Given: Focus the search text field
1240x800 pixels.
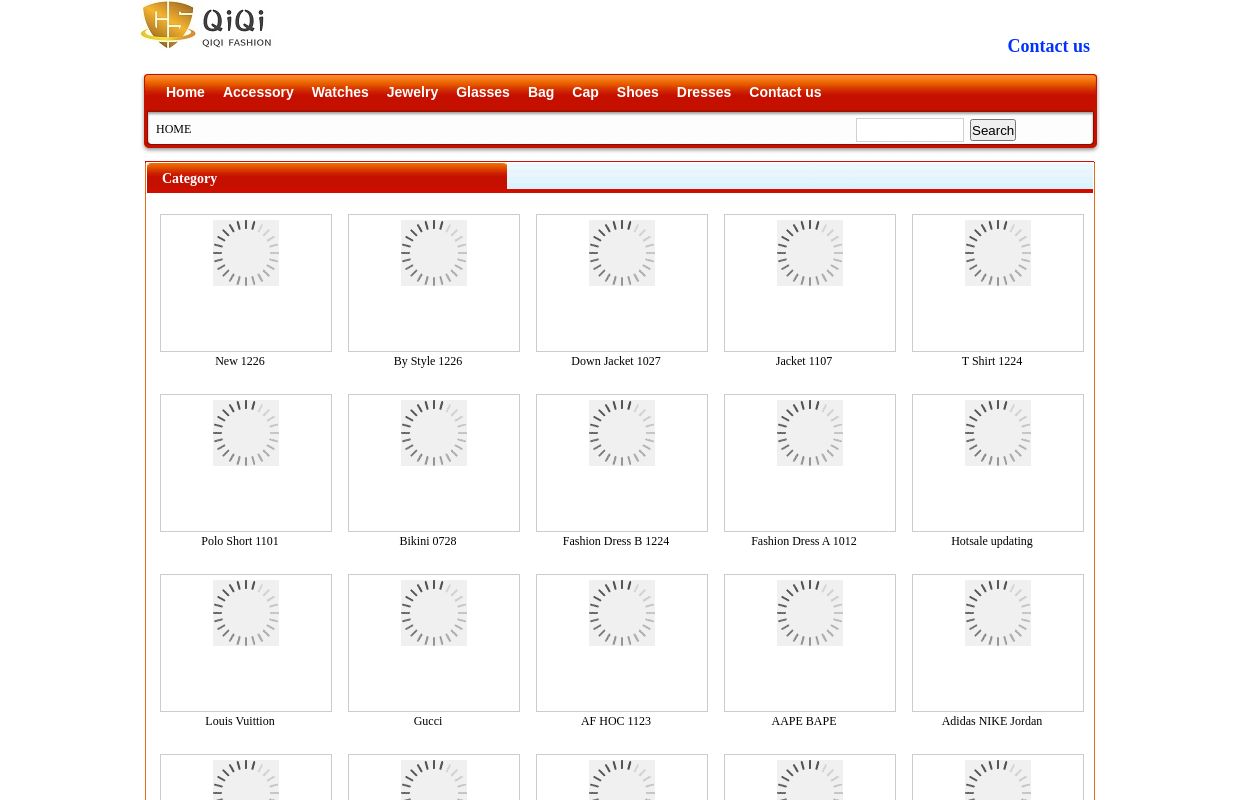Looking at the screenshot, I should pos(909,130).
